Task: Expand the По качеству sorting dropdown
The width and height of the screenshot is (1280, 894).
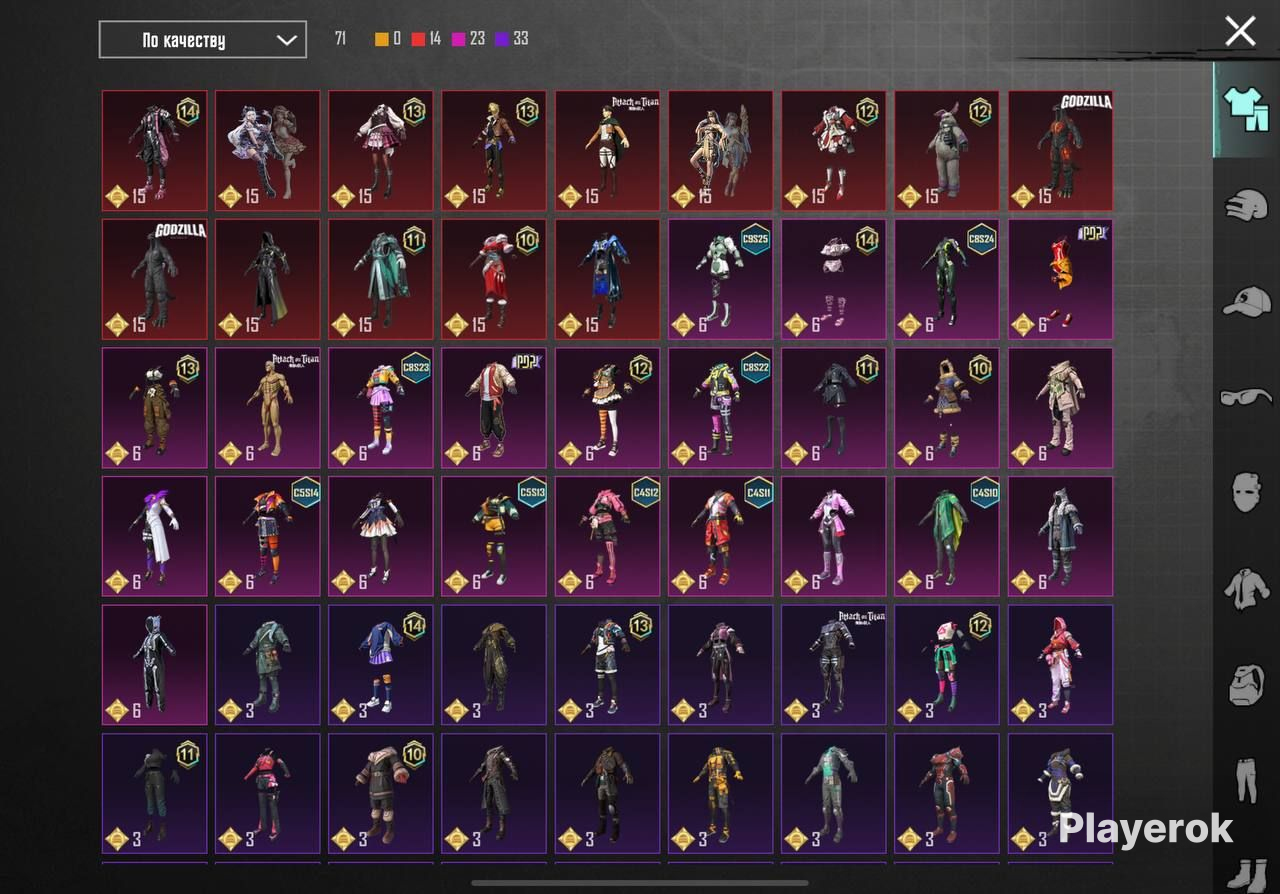Action: coord(203,40)
